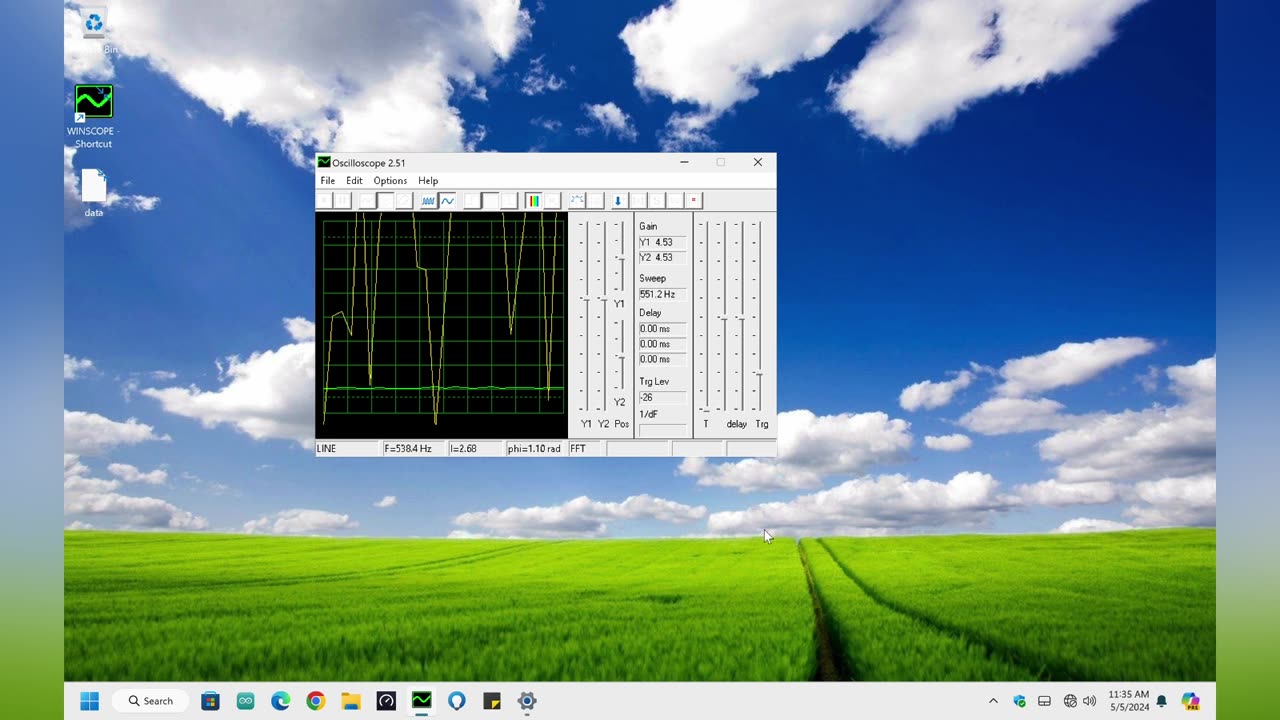This screenshot has width=1280, height=720.
Task: Open the Copilot icon in taskbar
Action: coord(1190,701)
